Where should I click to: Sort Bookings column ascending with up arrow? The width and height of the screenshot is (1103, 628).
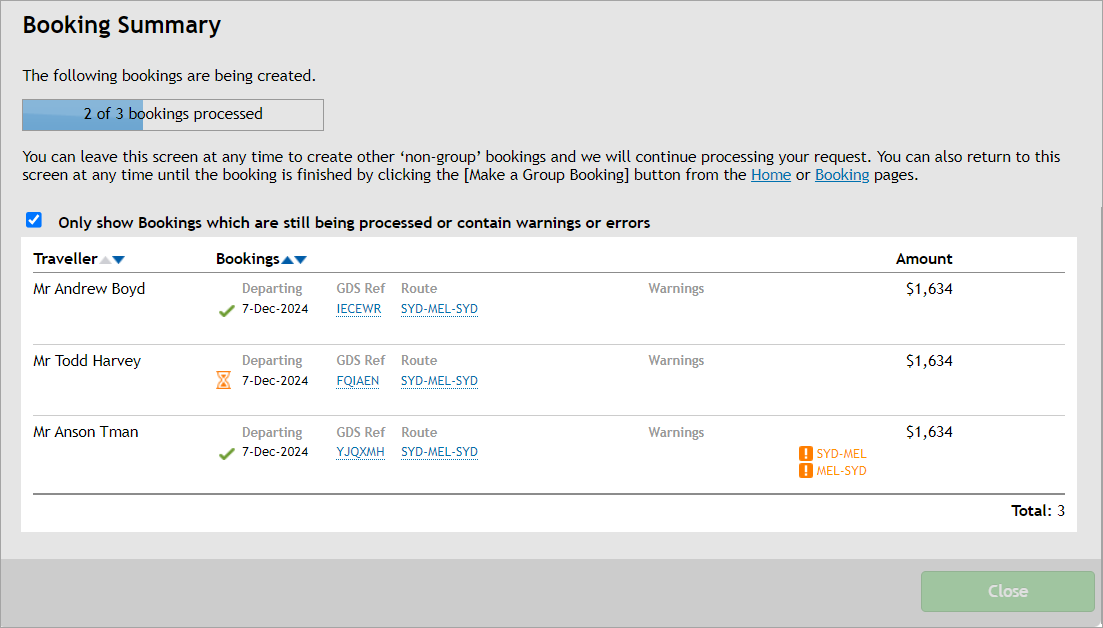pos(287,260)
